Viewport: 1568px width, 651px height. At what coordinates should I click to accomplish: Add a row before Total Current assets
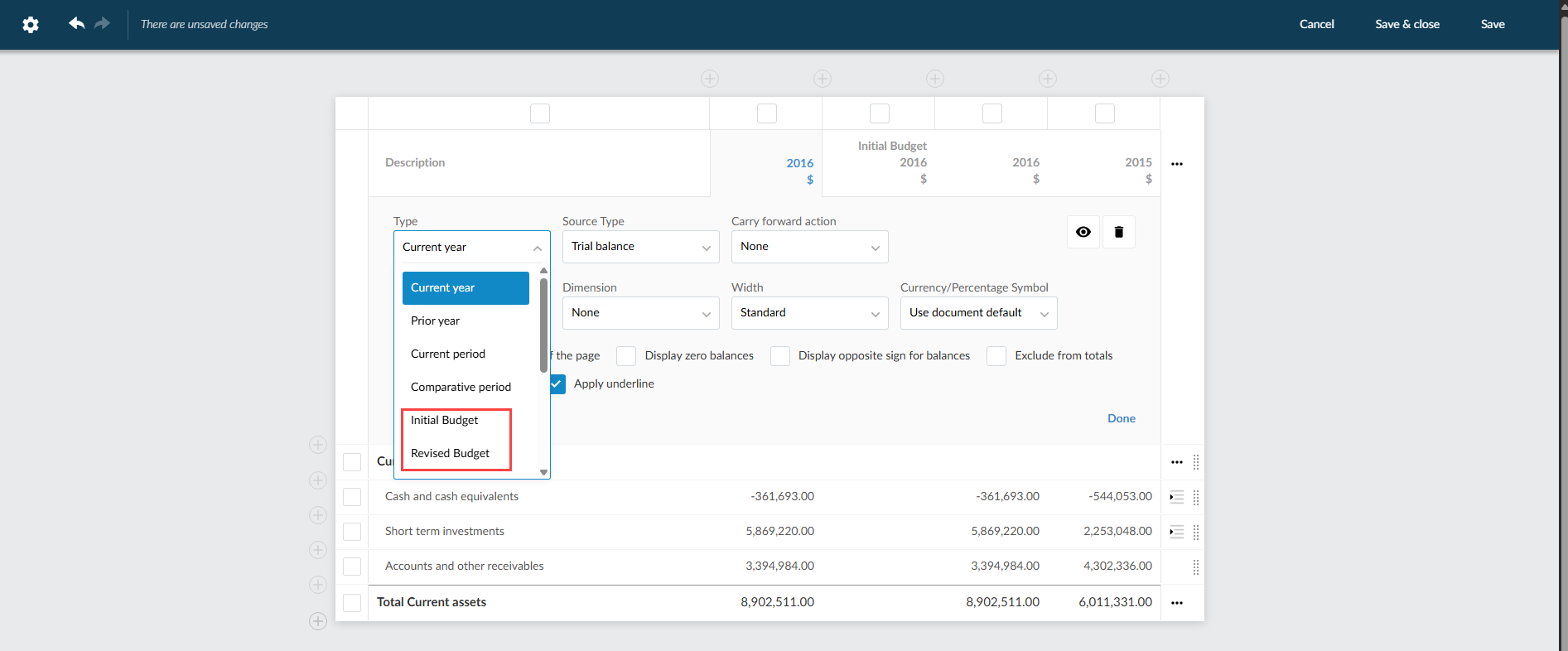[318, 585]
